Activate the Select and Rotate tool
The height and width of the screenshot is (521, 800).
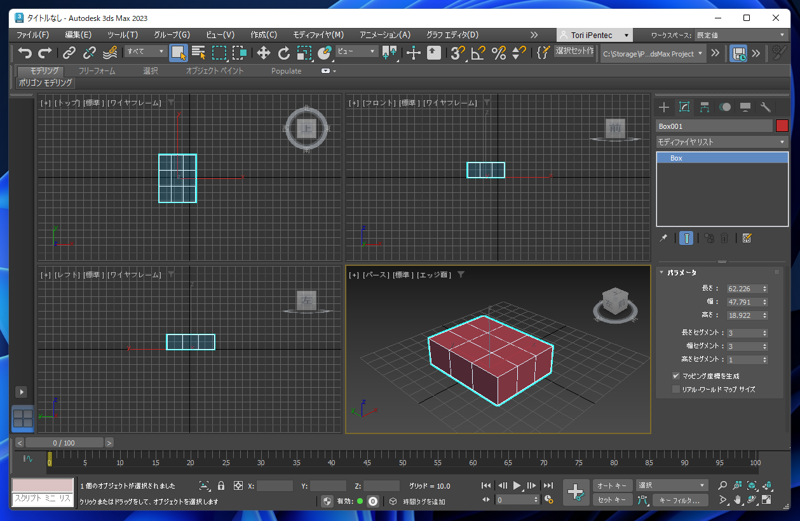[x=284, y=53]
